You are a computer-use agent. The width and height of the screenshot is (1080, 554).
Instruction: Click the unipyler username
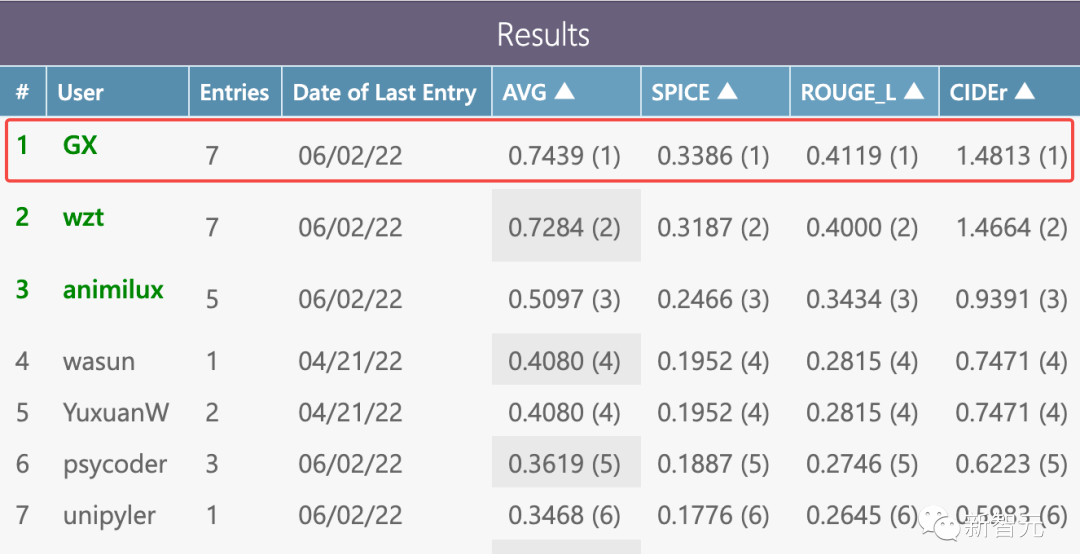click(x=110, y=516)
